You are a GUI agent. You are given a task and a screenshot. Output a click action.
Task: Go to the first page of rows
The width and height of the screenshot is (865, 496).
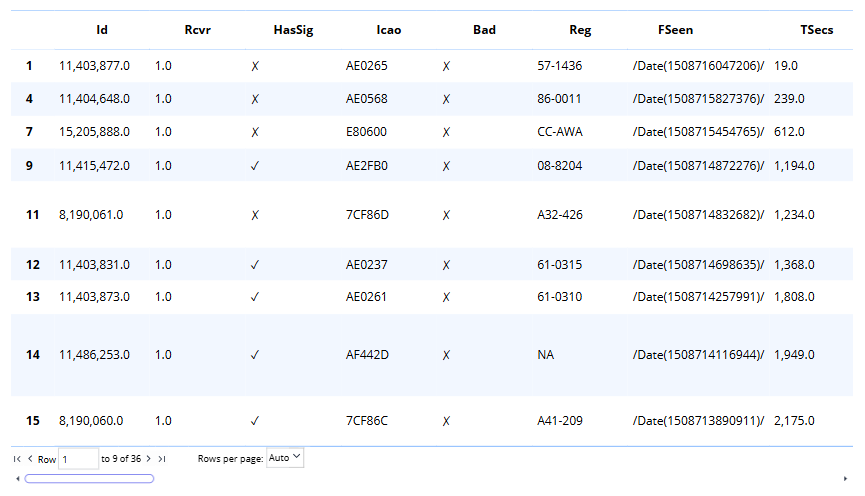click(x=17, y=459)
